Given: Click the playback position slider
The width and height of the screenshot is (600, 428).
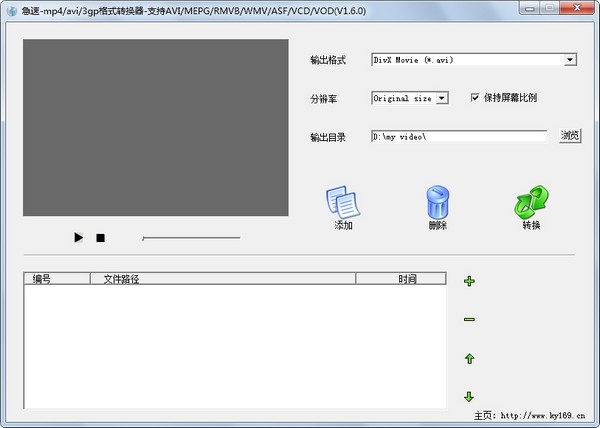Looking at the screenshot, I should [191, 238].
